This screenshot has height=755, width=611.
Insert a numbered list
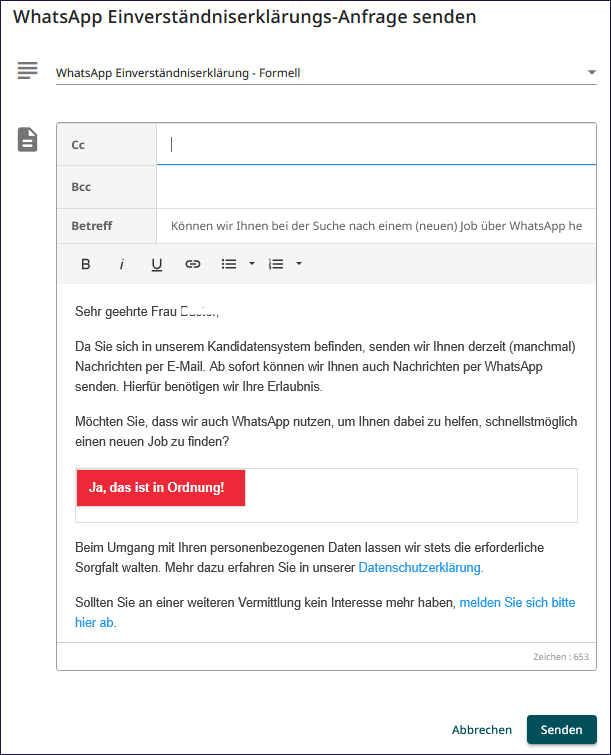[x=276, y=264]
